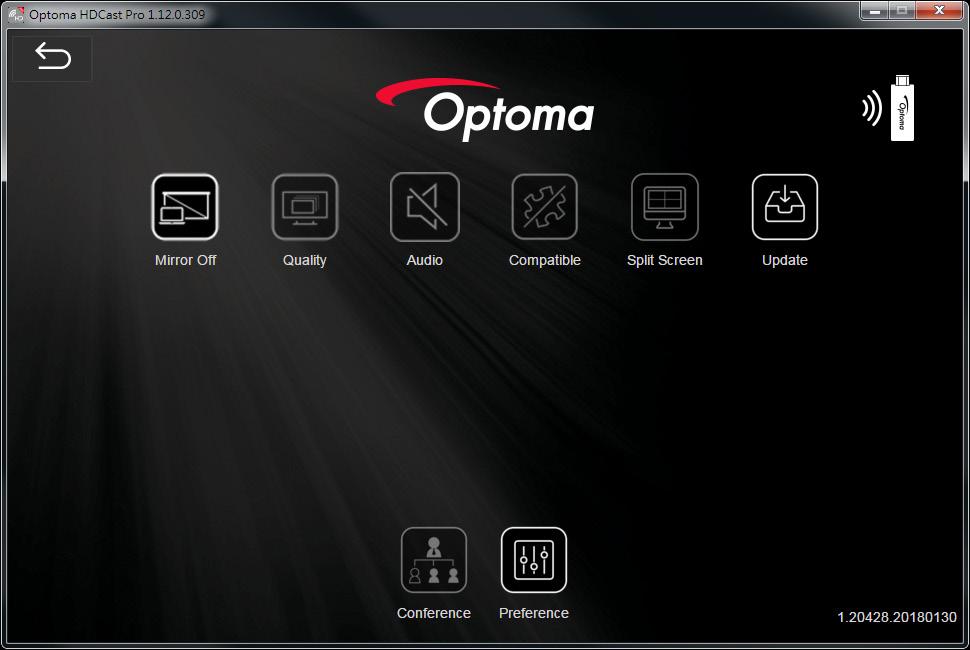This screenshot has width=970, height=650.
Task: Click the Quality label text
Action: 304,260
